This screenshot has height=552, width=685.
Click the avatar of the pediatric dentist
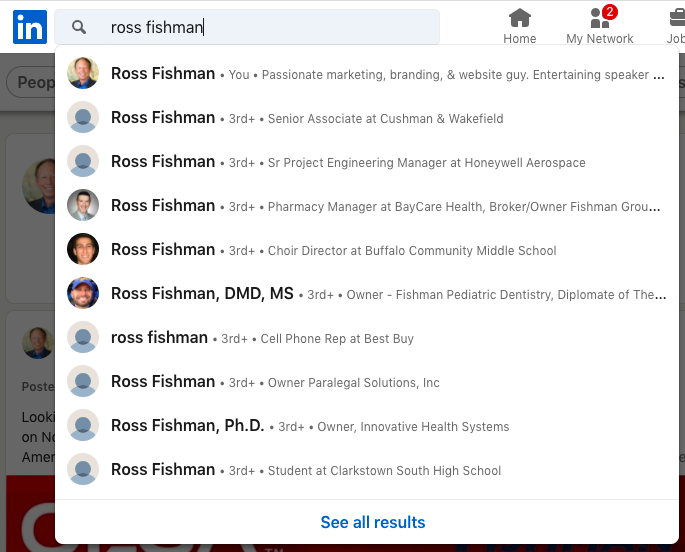click(83, 293)
